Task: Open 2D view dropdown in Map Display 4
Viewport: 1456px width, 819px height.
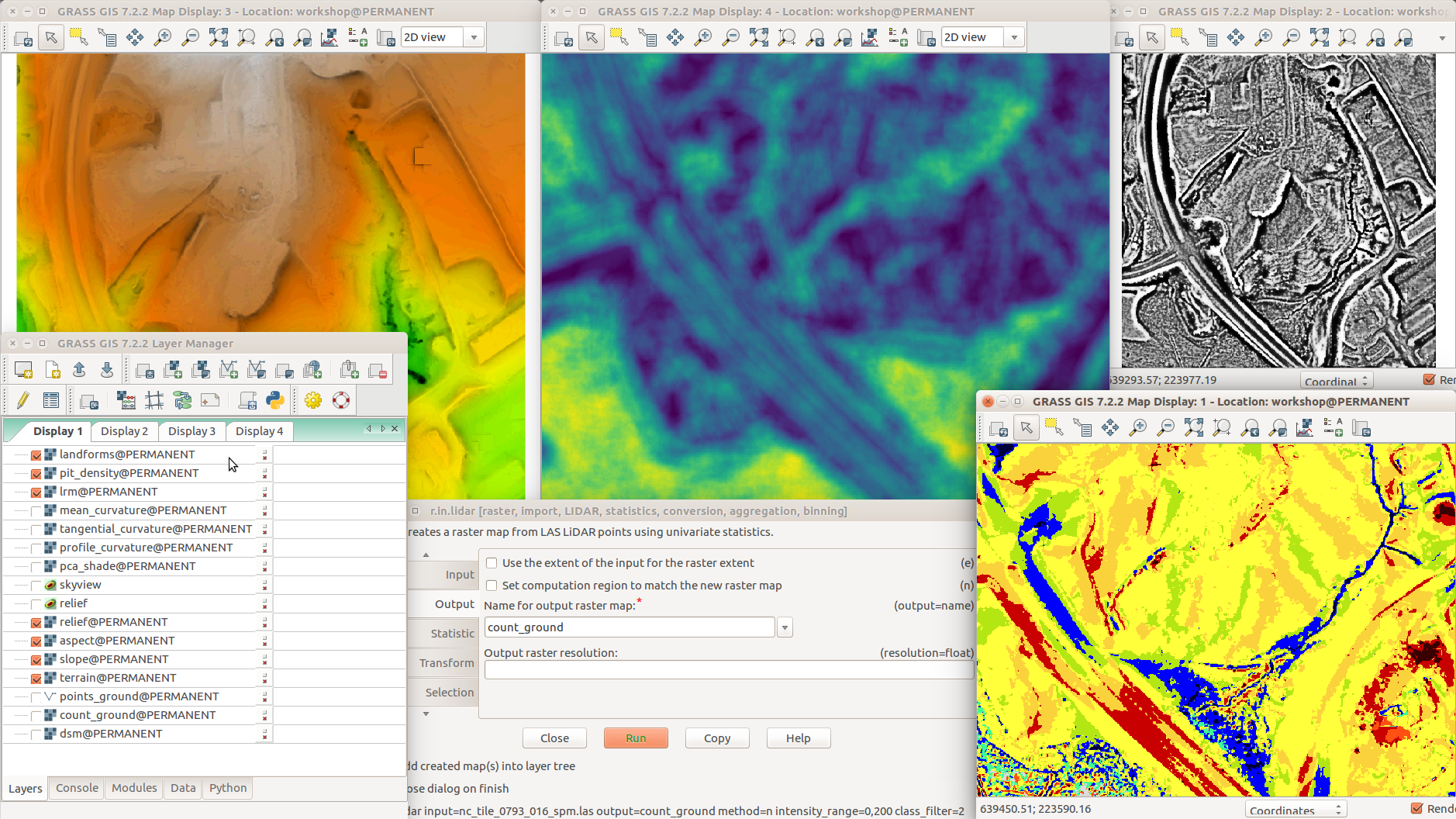Action: [x=1014, y=37]
